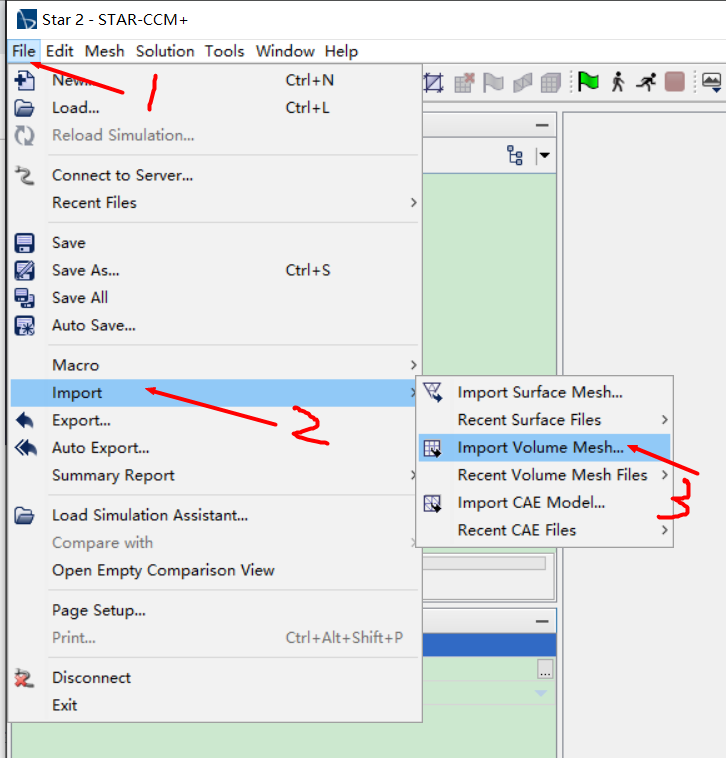
Task: Click the Load folder icon
Action: (x=24, y=108)
